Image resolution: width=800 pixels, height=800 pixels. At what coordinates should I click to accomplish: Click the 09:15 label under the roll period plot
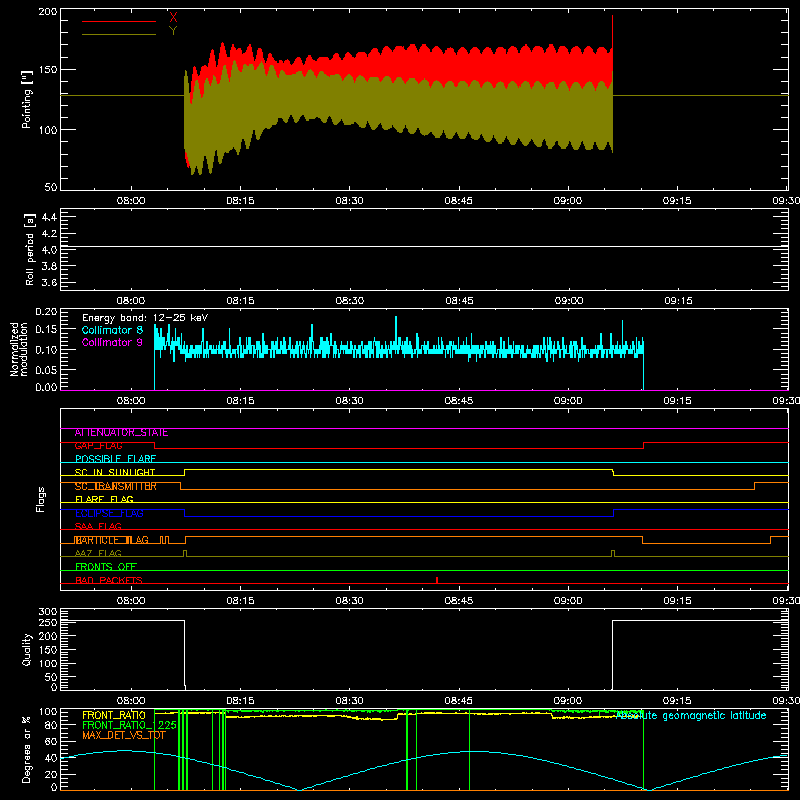(x=678, y=301)
